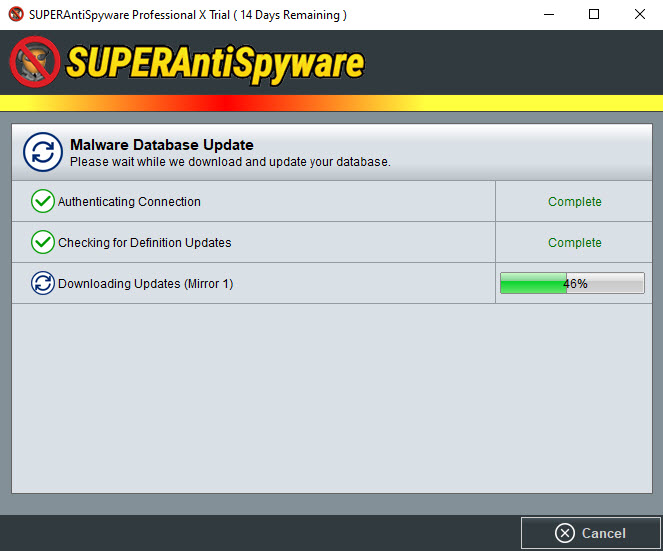
Task: Click the green check beside Checking for Definition Updates
Action: [x=43, y=242]
